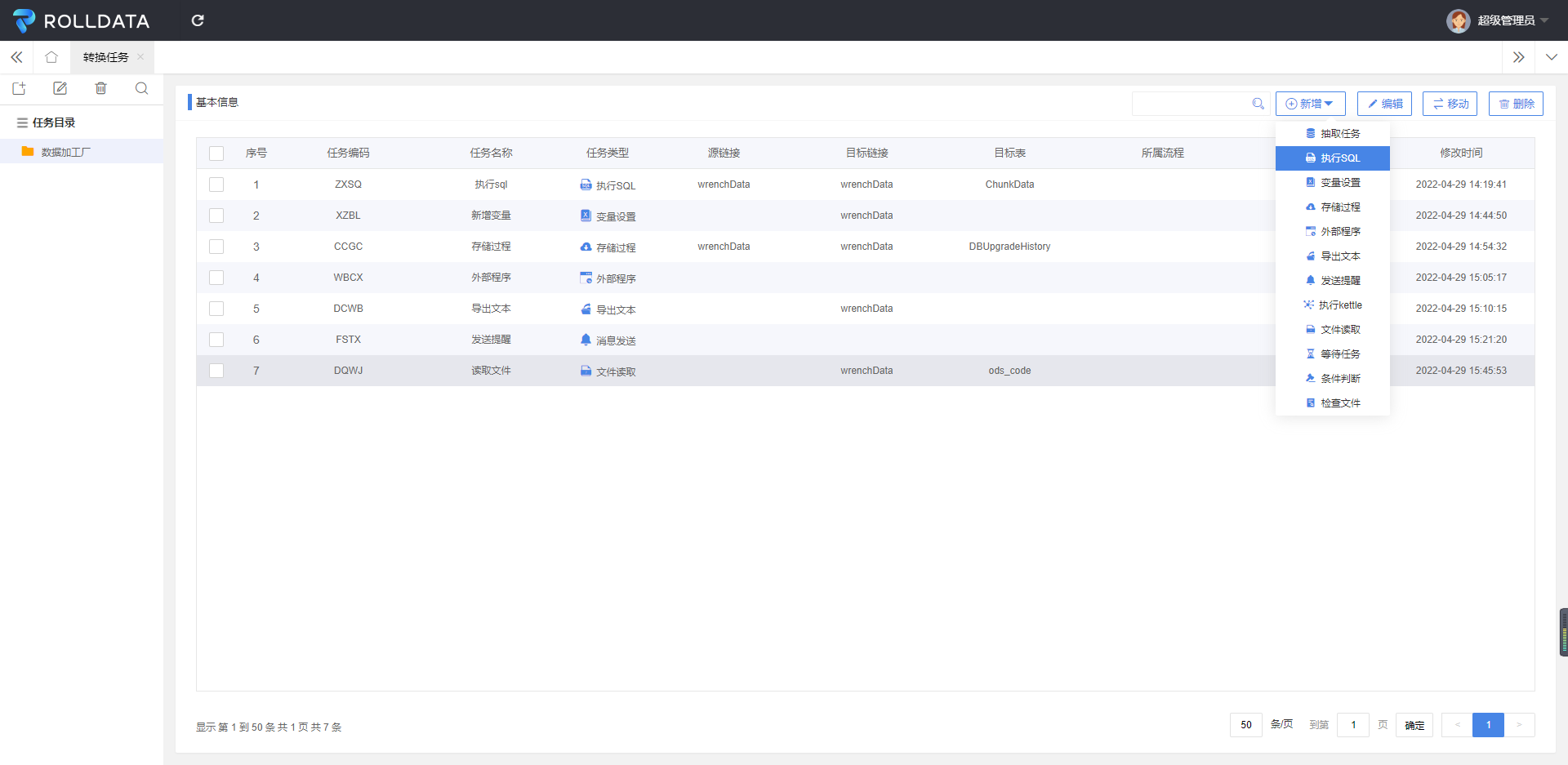Image resolution: width=1568 pixels, height=765 pixels.
Task: Choose 变量设置 from the add menu
Action: pos(1333,183)
